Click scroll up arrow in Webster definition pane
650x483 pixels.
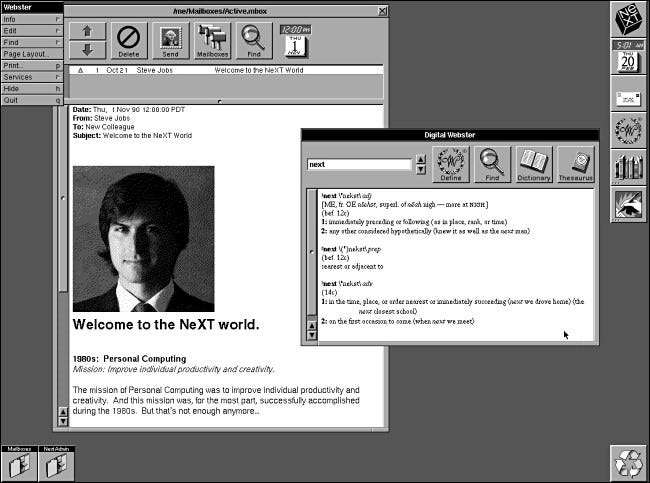(311, 326)
